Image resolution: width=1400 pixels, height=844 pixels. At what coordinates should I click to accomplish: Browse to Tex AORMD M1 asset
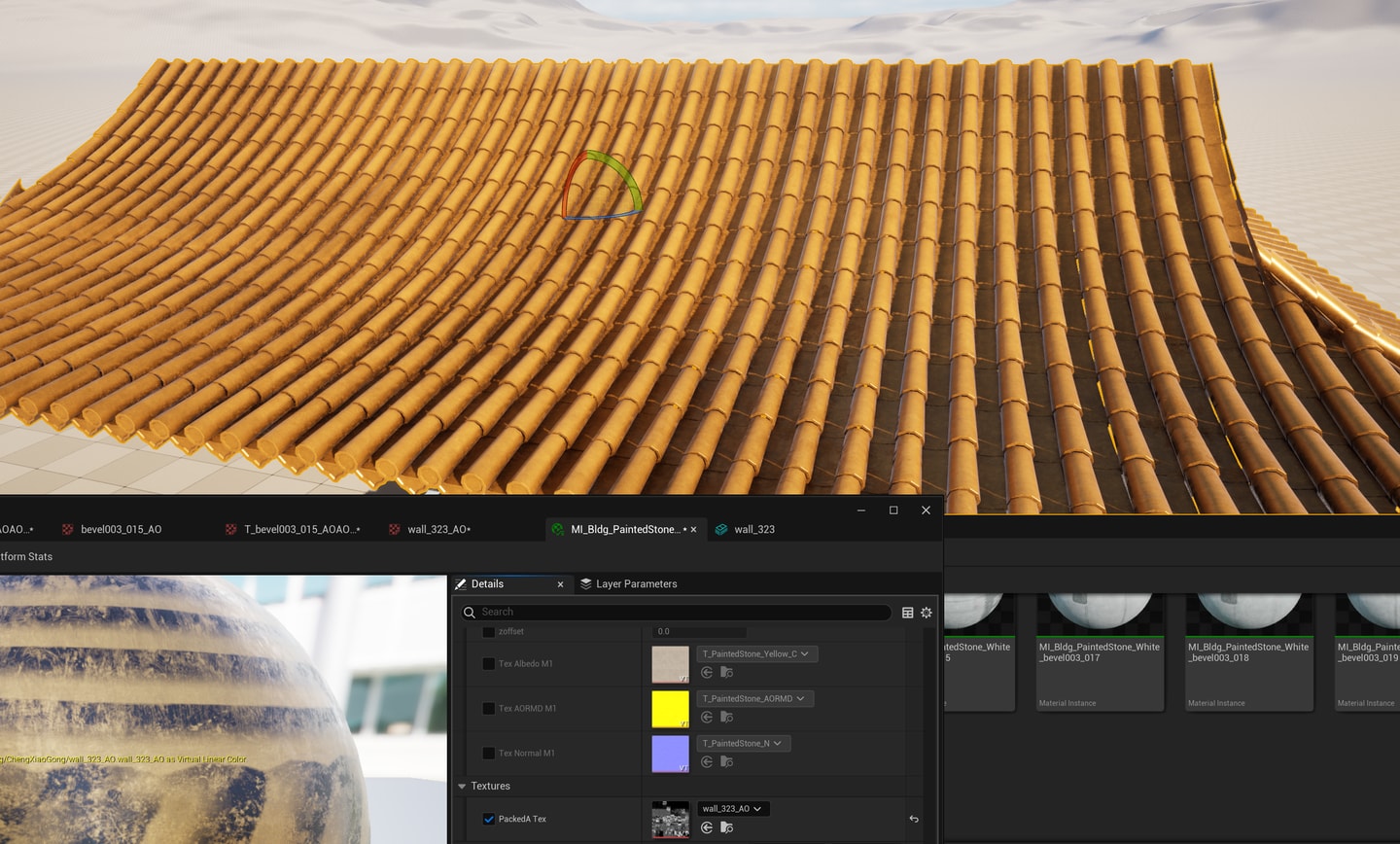[x=726, y=717]
